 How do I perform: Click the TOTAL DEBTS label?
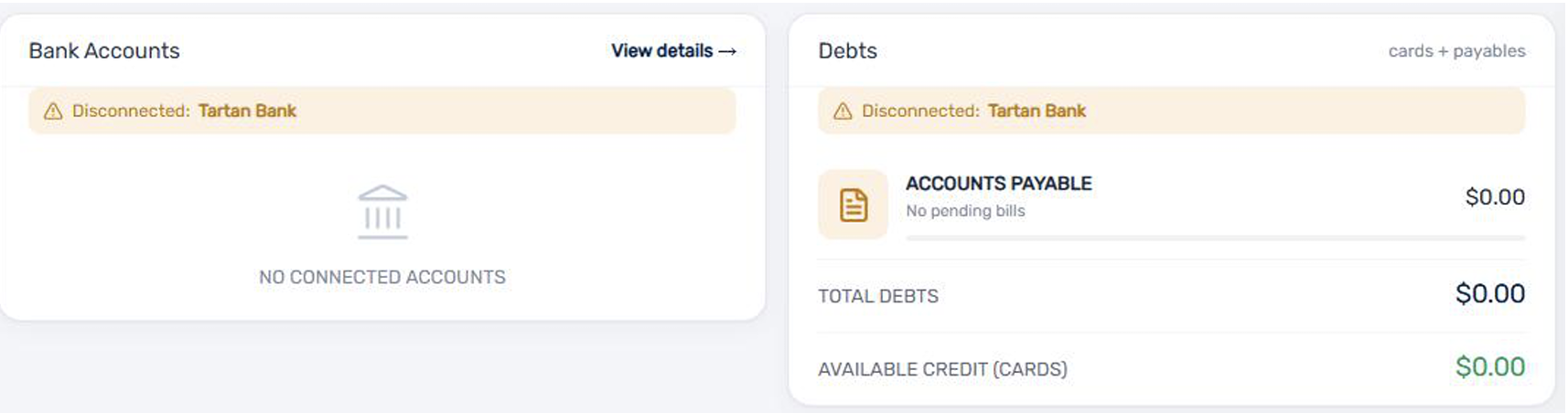click(x=878, y=296)
